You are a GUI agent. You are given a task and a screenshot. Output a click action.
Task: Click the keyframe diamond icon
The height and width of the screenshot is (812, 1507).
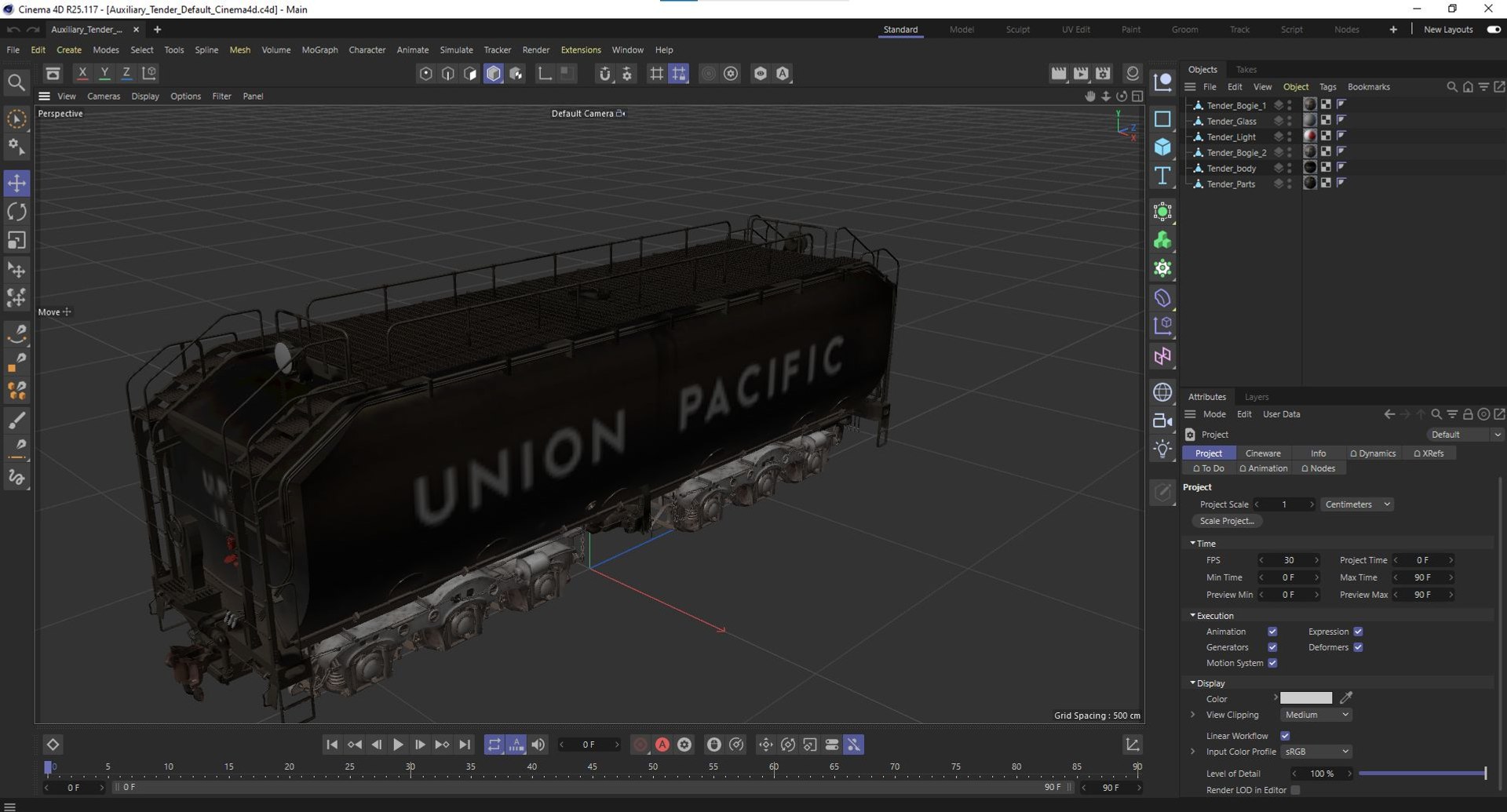(x=53, y=745)
